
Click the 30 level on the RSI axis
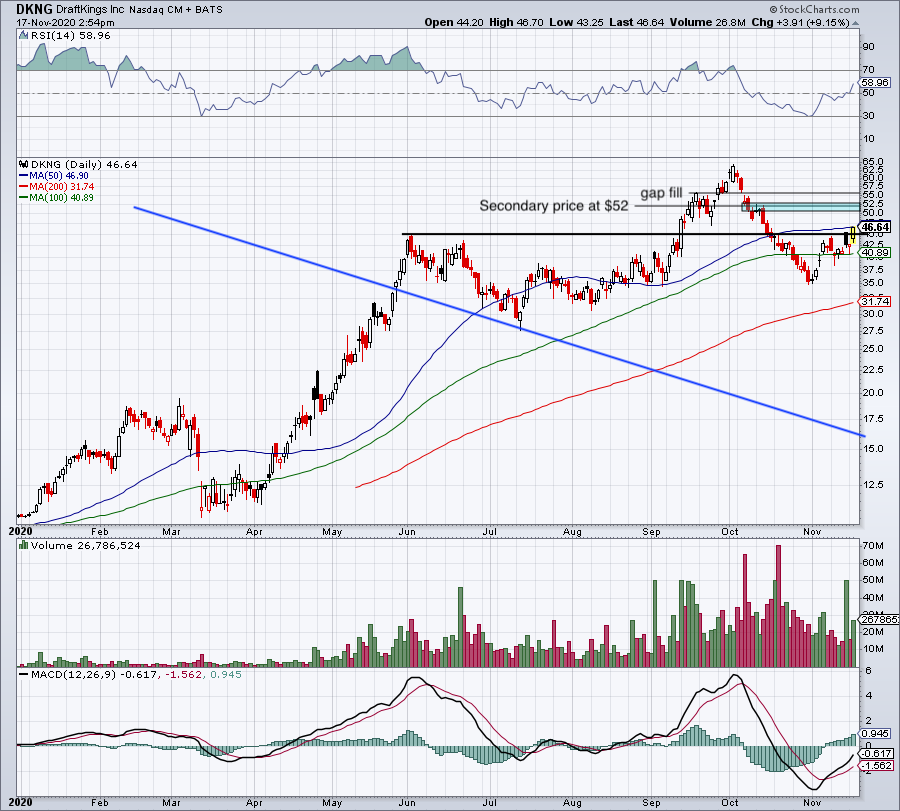[x=868, y=116]
